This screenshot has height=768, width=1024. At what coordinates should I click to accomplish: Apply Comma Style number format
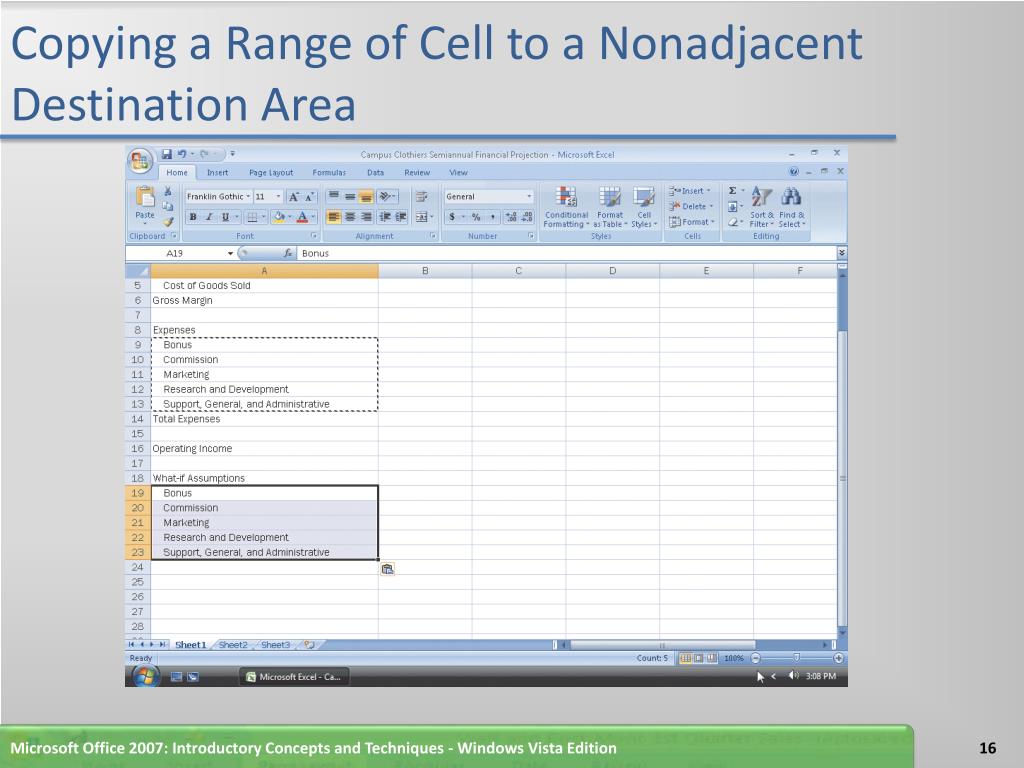[492, 217]
